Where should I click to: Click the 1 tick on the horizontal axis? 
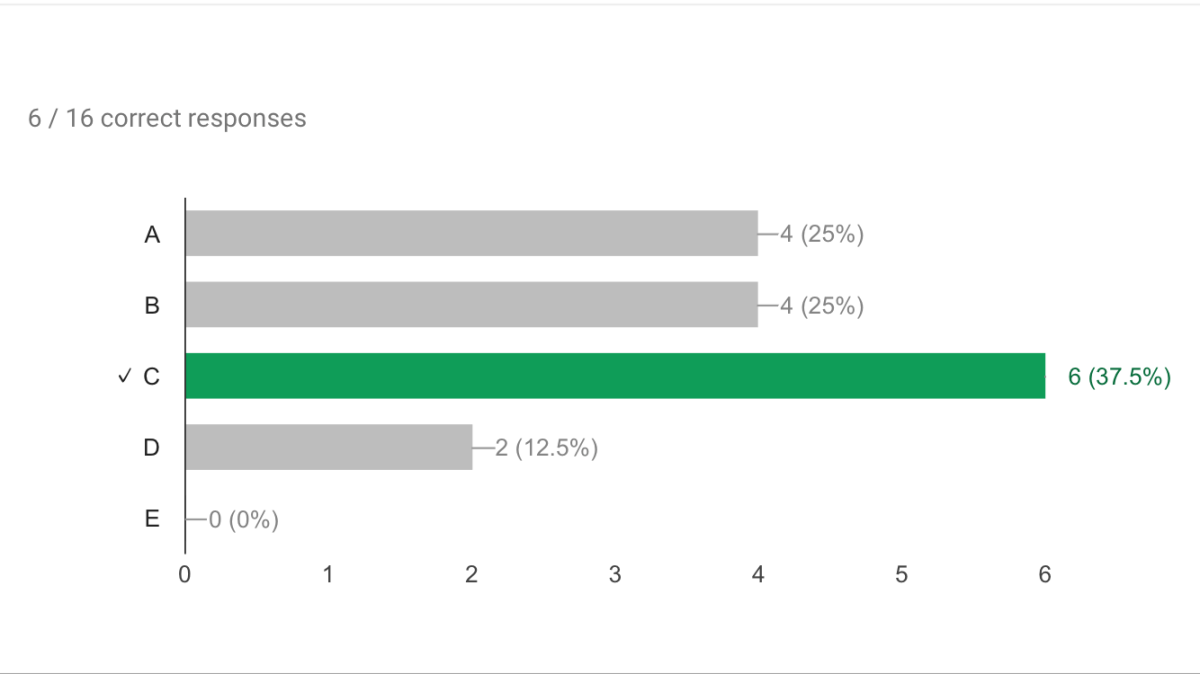[x=328, y=575]
